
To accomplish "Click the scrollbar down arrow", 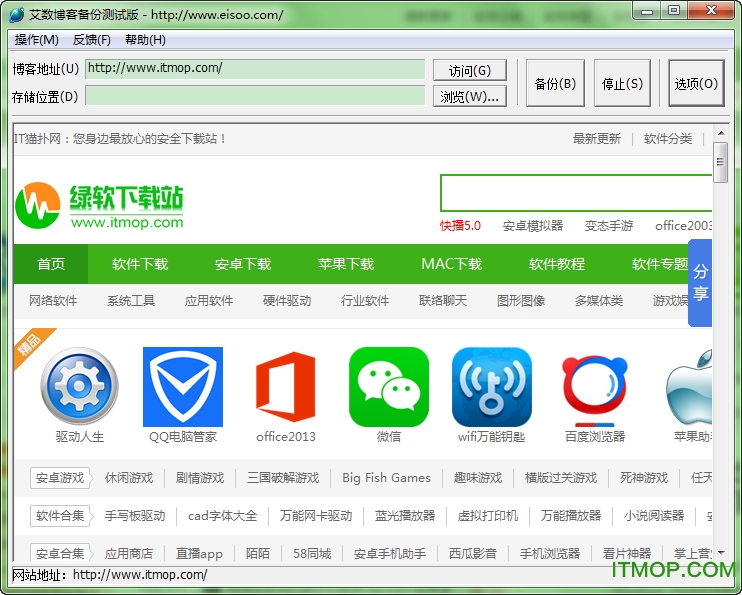I will coord(721,552).
